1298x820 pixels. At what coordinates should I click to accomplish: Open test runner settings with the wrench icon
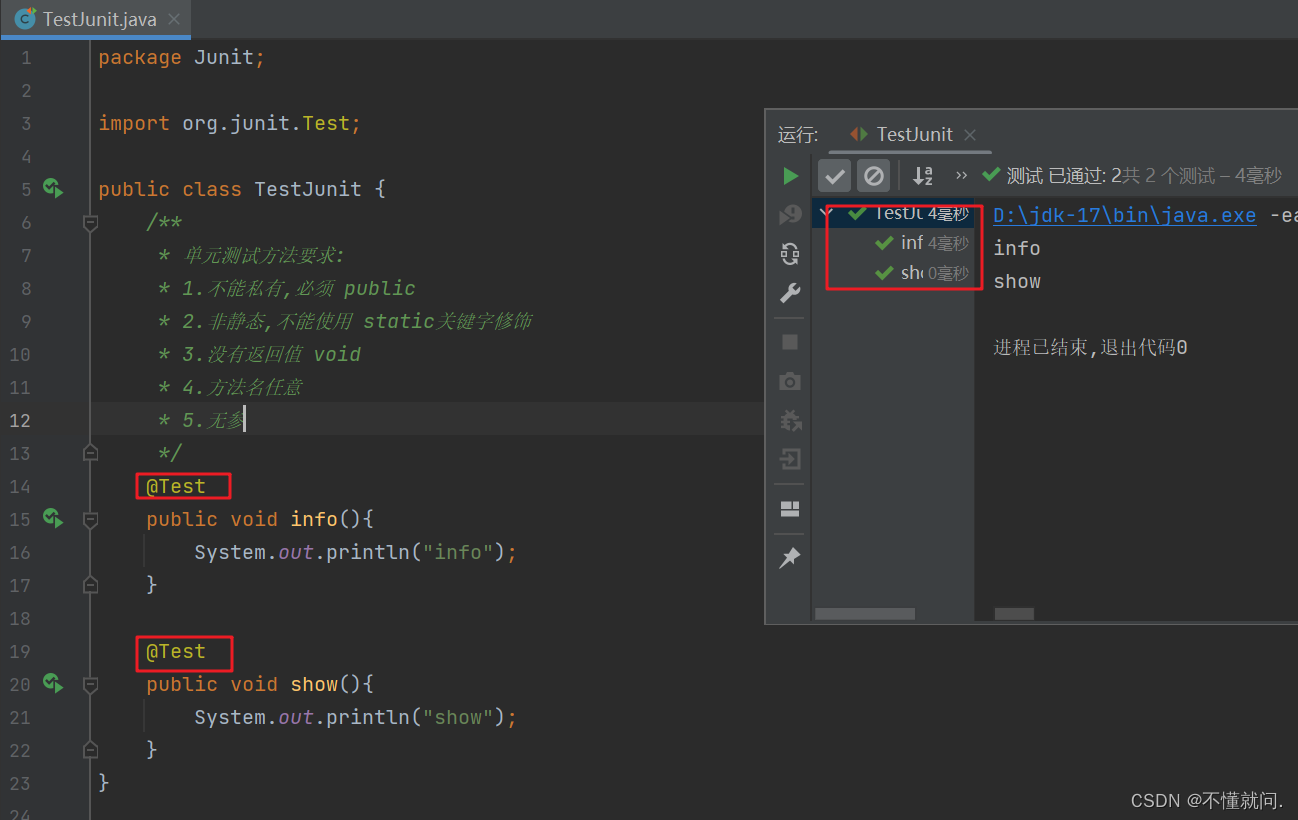[x=790, y=293]
